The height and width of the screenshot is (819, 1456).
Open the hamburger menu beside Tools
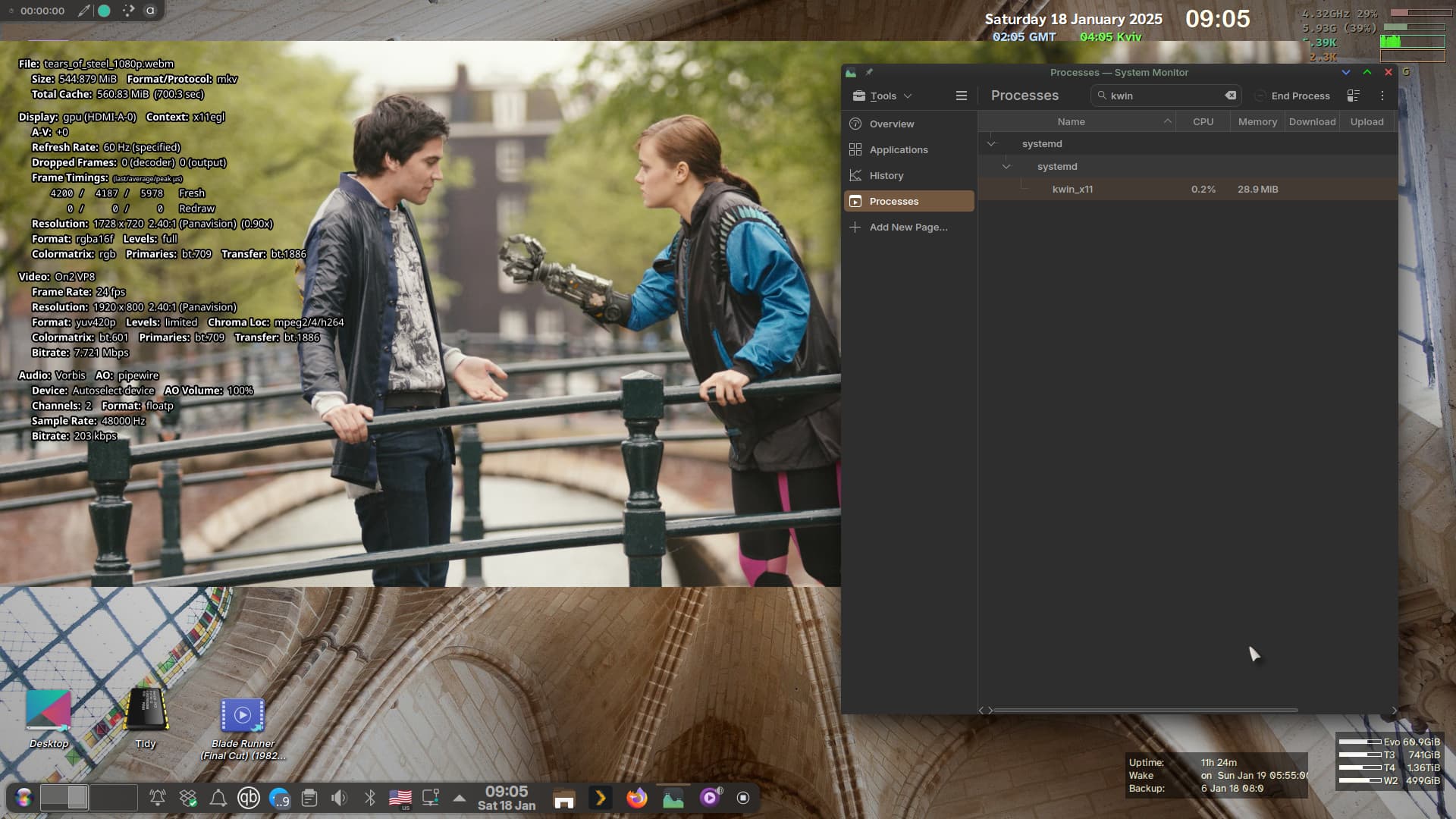coord(961,96)
